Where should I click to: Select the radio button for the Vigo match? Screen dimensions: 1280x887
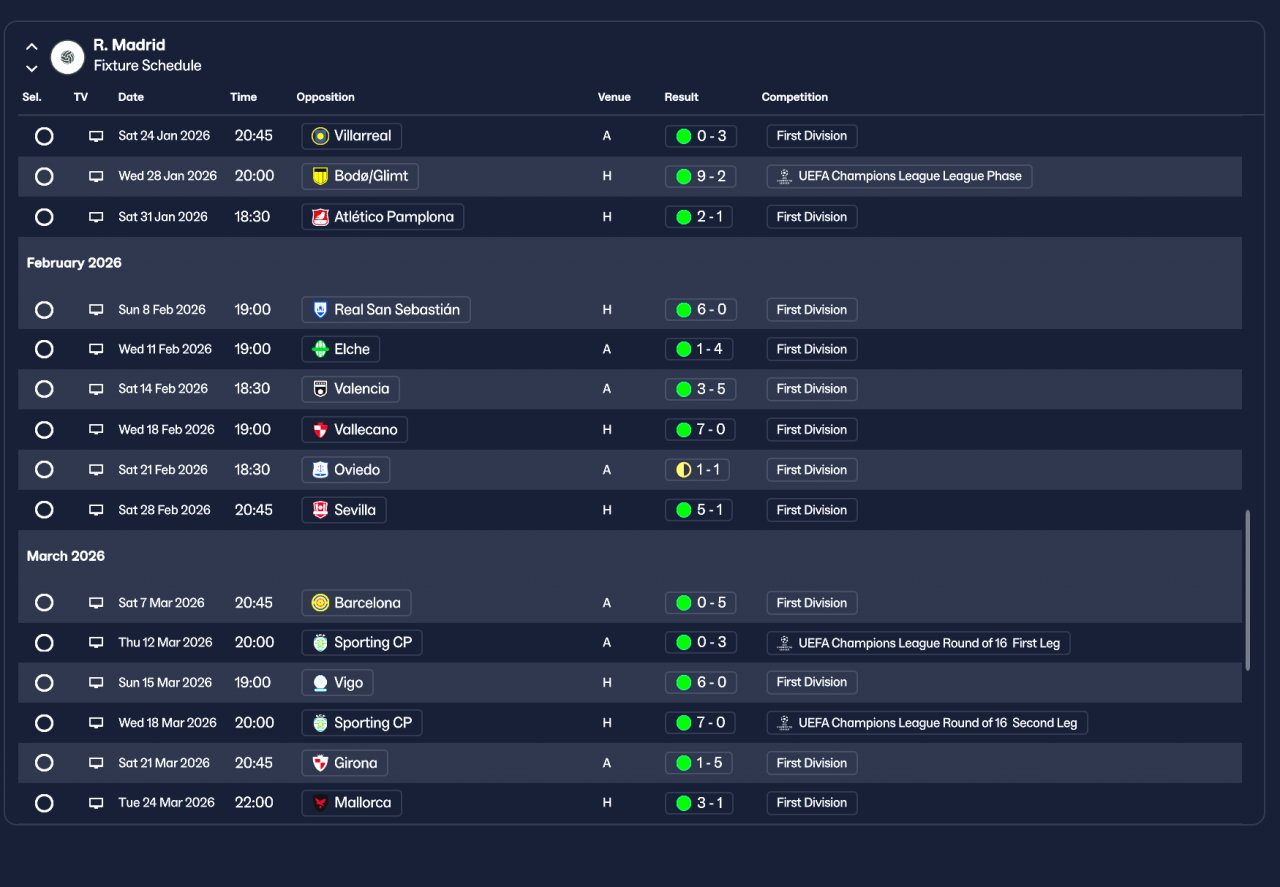tap(44, 683)
